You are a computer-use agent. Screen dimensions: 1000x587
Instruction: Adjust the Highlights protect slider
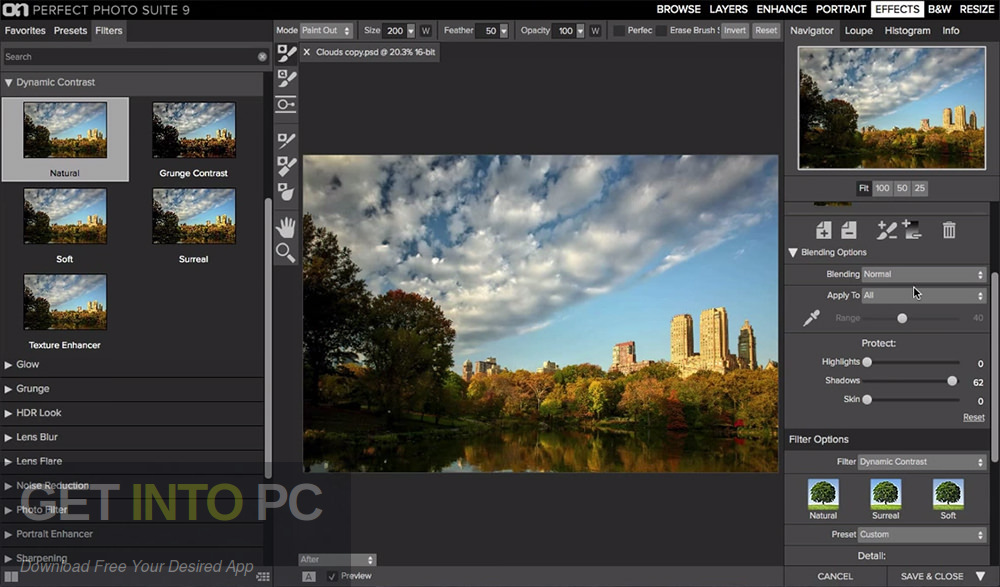click(x=867, y=362)
